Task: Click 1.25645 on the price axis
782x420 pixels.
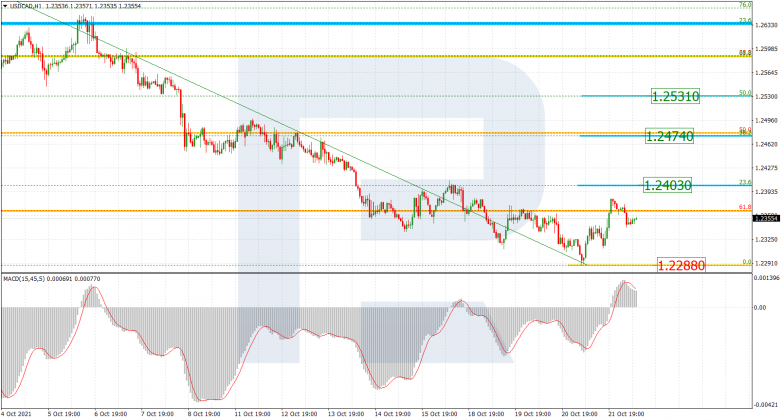Action: (x=767, y=73)
